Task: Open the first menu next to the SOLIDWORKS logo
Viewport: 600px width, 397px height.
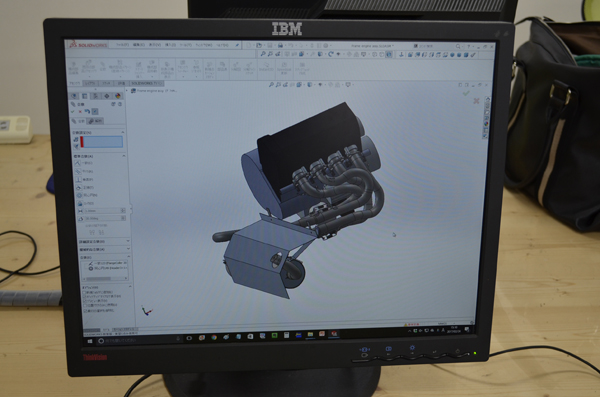Action: point(122,45)
